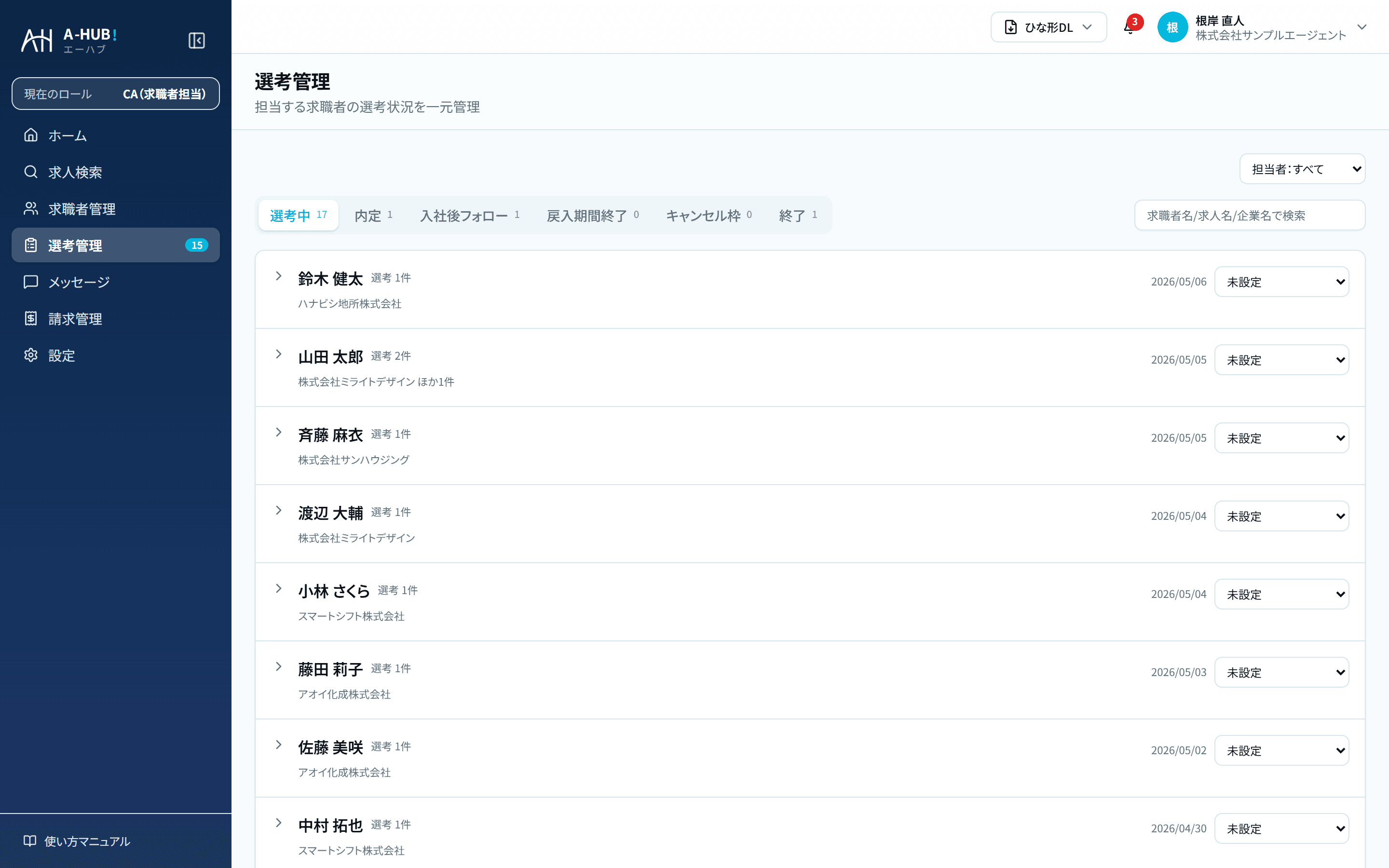1389x868 pixels.
Task: Click ハナビシ地所株式会社 company text
Action: pyautogui.click(x=350, y=304)
